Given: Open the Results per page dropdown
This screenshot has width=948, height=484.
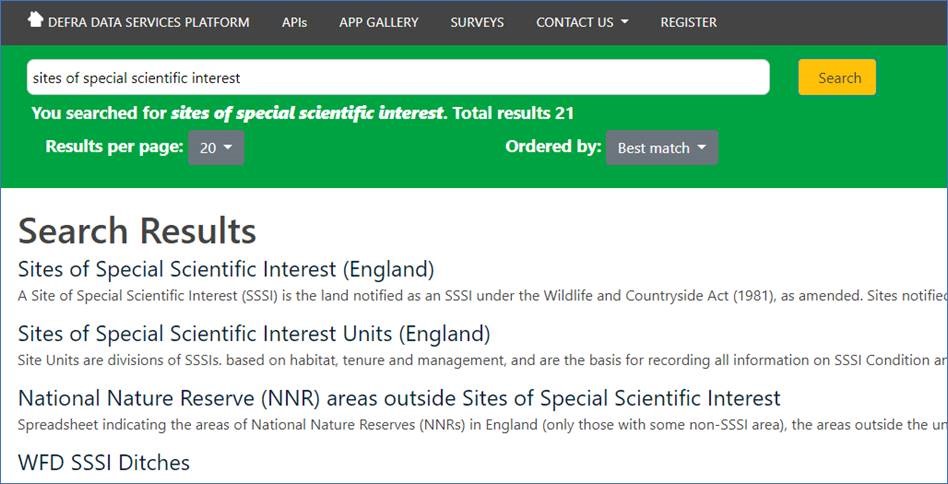Looking at the screenshot, I should (216, 148).
